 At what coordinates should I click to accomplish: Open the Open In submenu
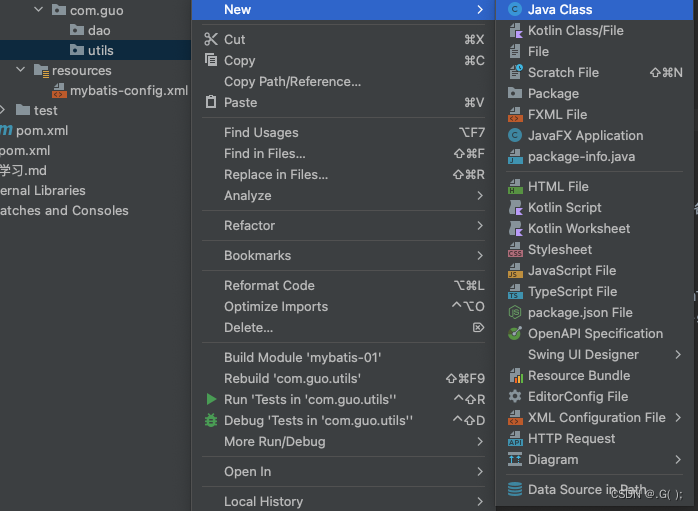[343, 471]
